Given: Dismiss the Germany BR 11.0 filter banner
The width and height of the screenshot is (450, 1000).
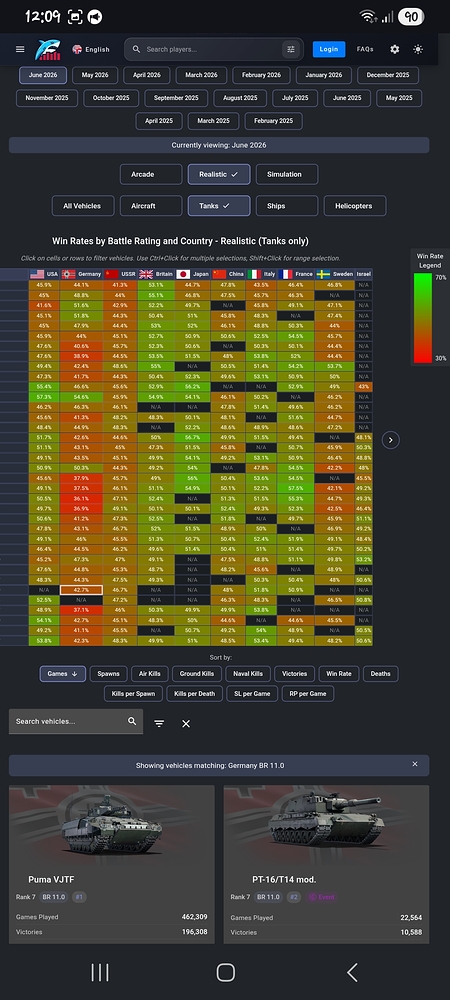Looking at the screenshot, I should click(415, 764).
